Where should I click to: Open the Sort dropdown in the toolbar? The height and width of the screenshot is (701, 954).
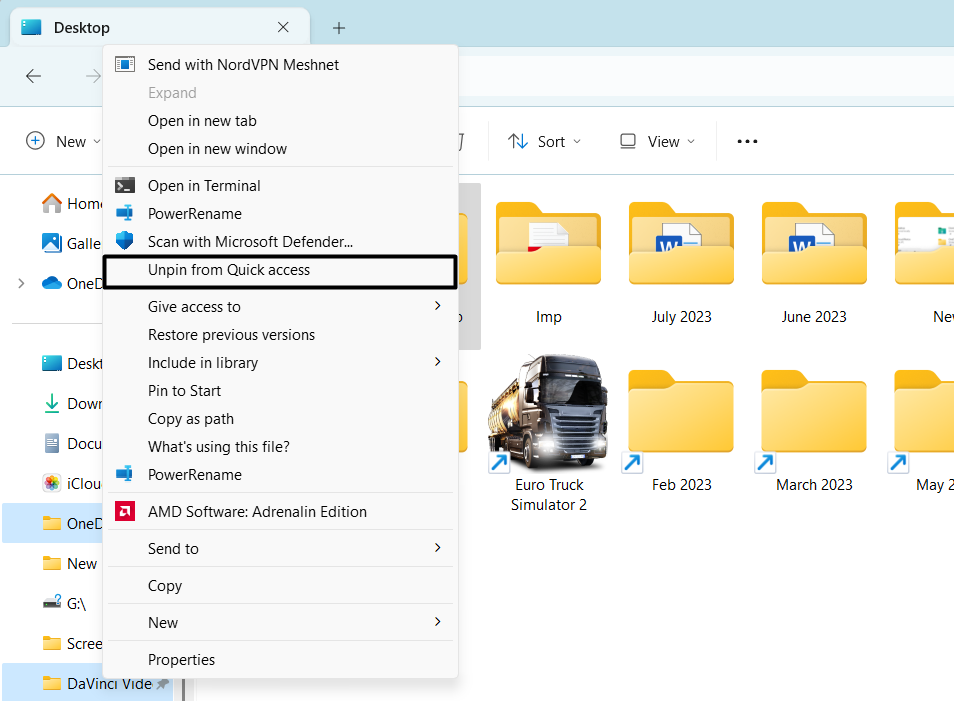(x=544, y=142)
